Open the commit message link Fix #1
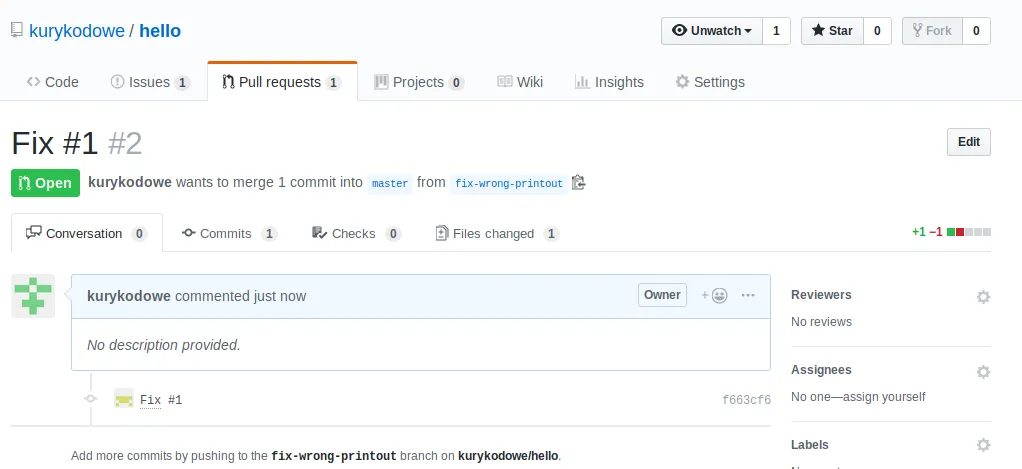This screenshot has width=1022, height=469. [x=161, y=399]
